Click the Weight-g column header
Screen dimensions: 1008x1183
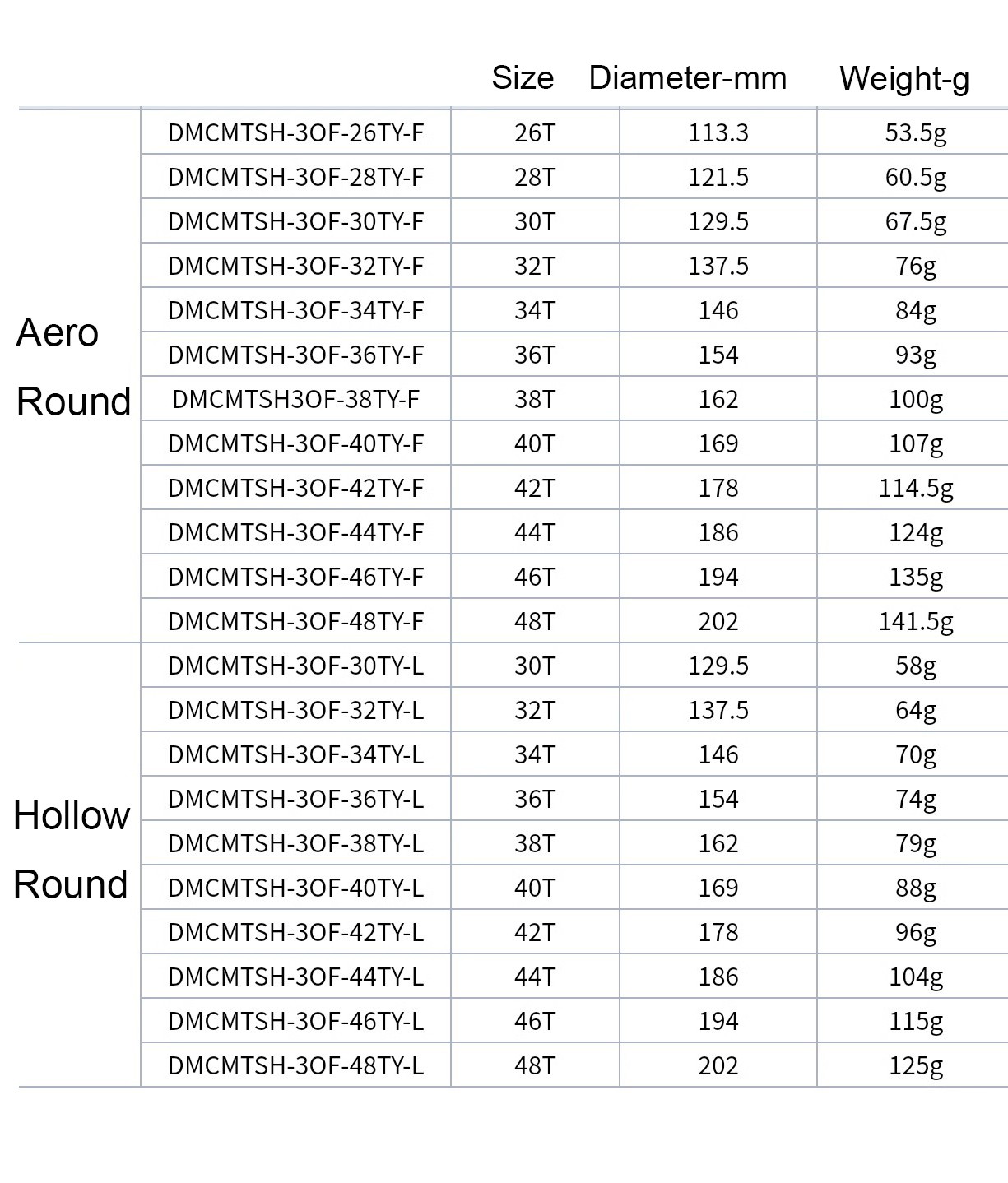click(x=904, y=80)
